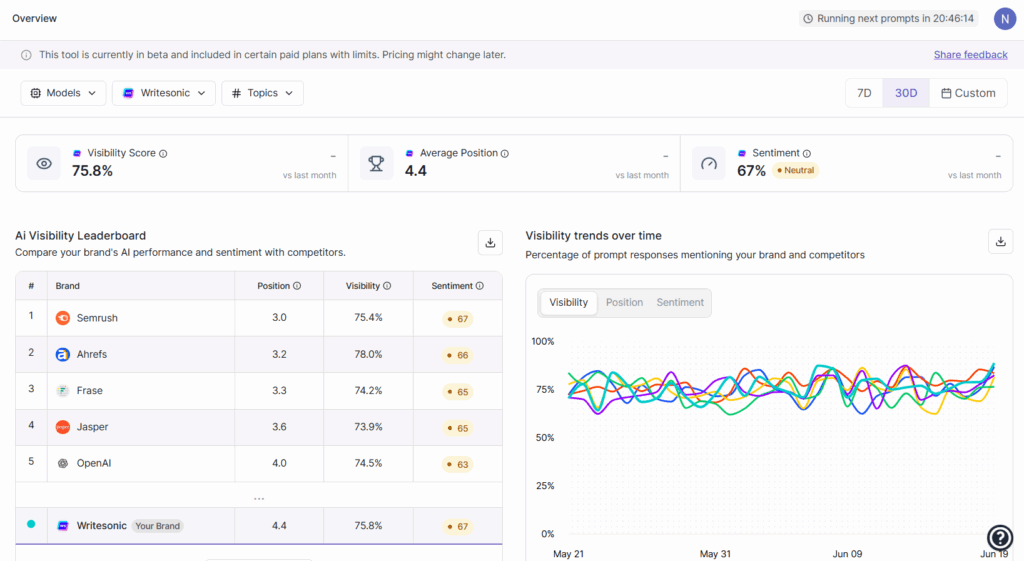
Task: Switch chart to the Sentiment tab
Action: [x=680, y=302]
